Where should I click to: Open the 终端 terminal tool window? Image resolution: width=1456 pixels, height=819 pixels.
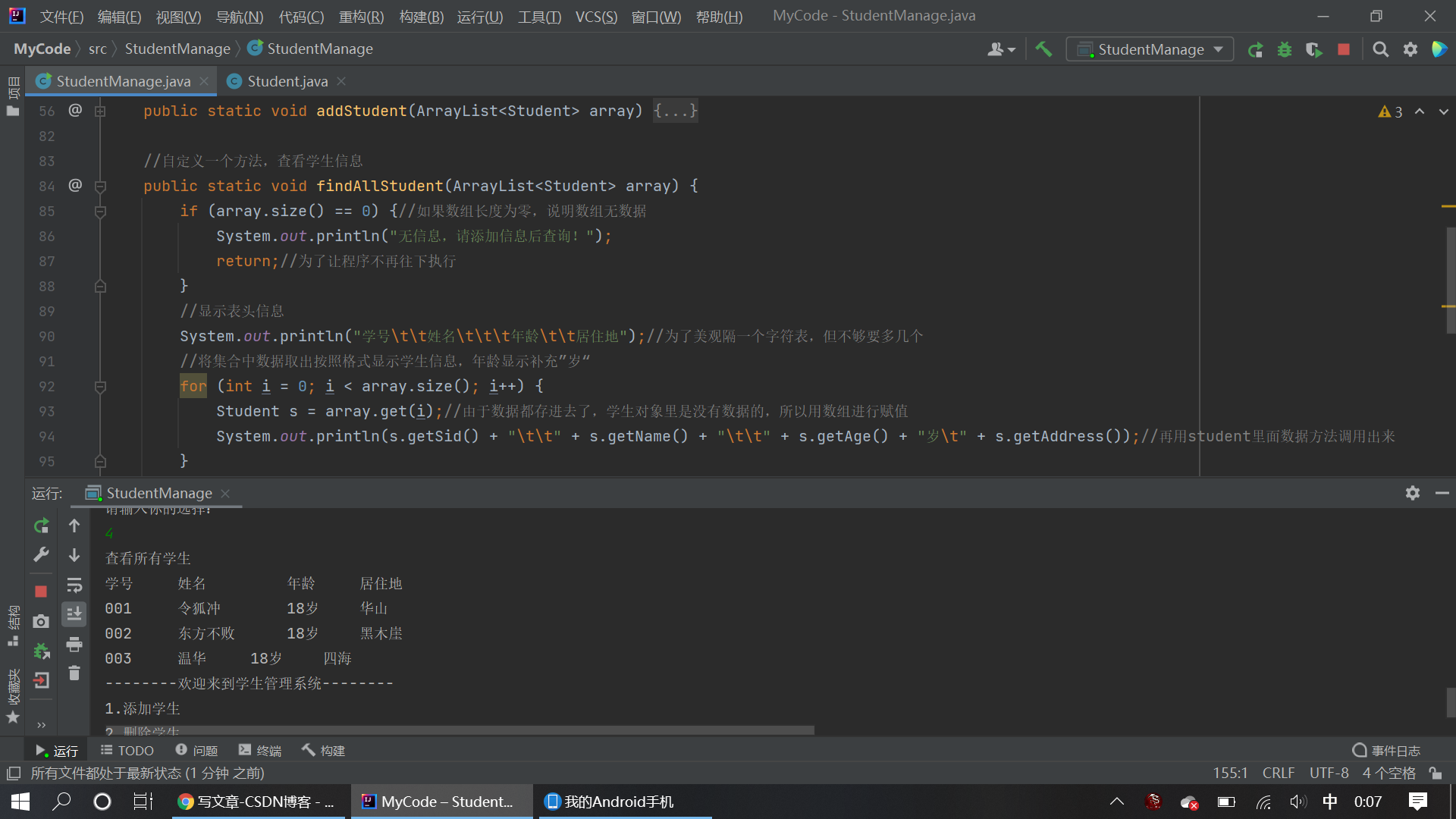point(260,750)
